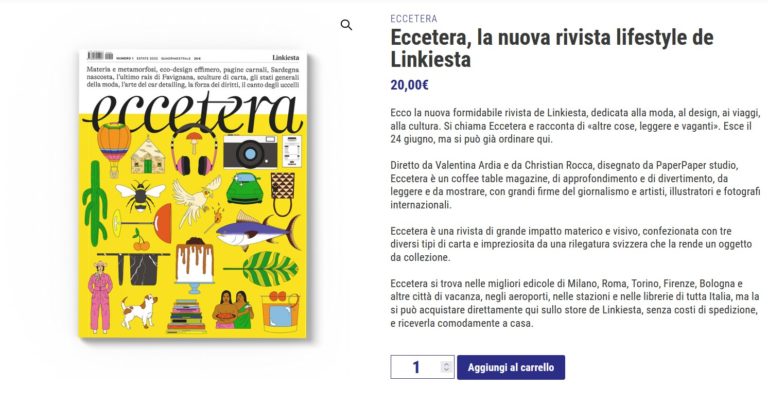Click the Linkiesta logo on the cover

[x=286, y=57]
